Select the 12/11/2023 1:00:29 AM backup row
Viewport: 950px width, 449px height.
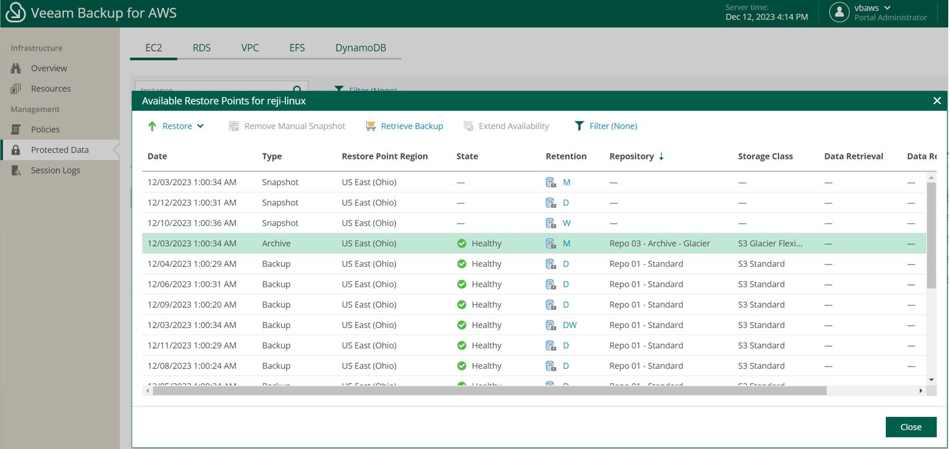[x=534, y=345]
